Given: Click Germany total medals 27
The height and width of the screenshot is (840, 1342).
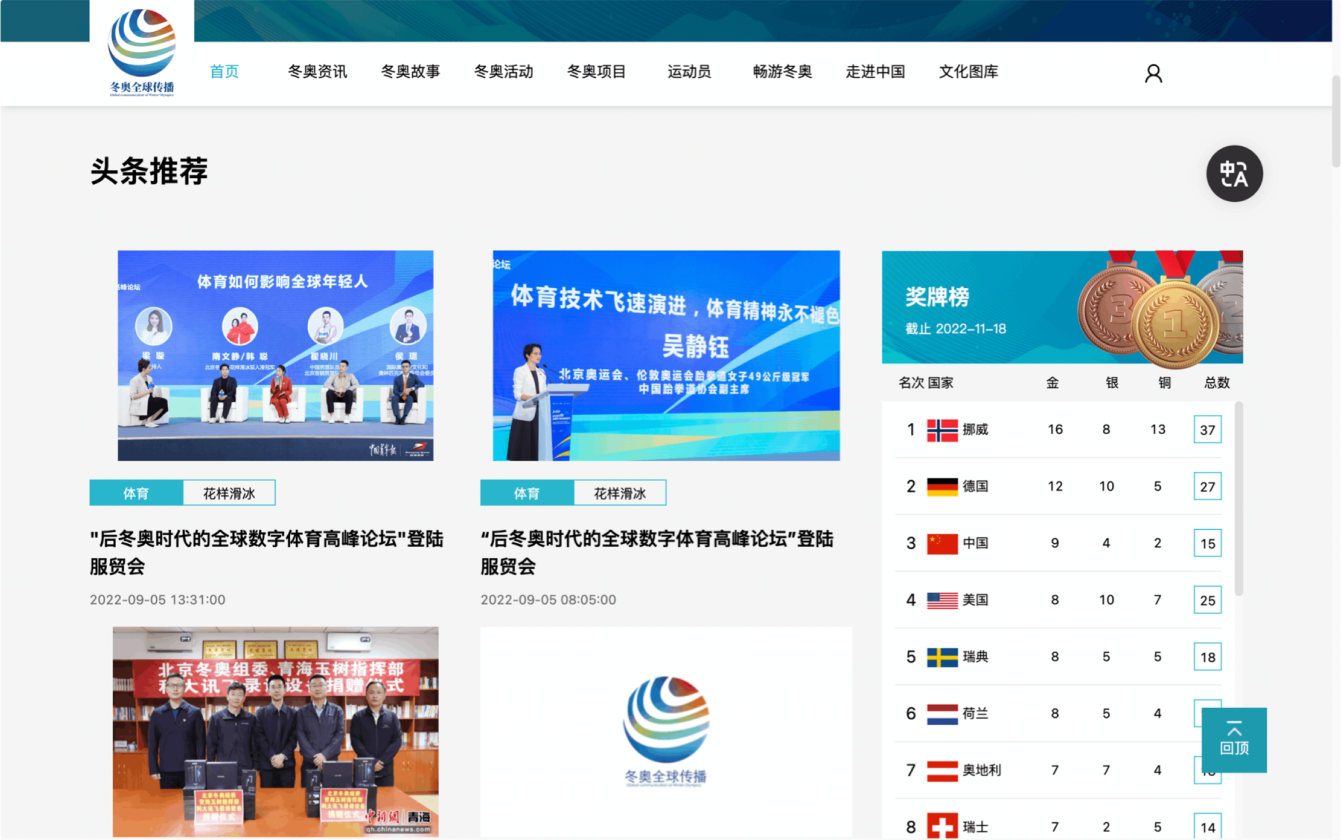Looking at the screenshot, I should coord(1208,487).
